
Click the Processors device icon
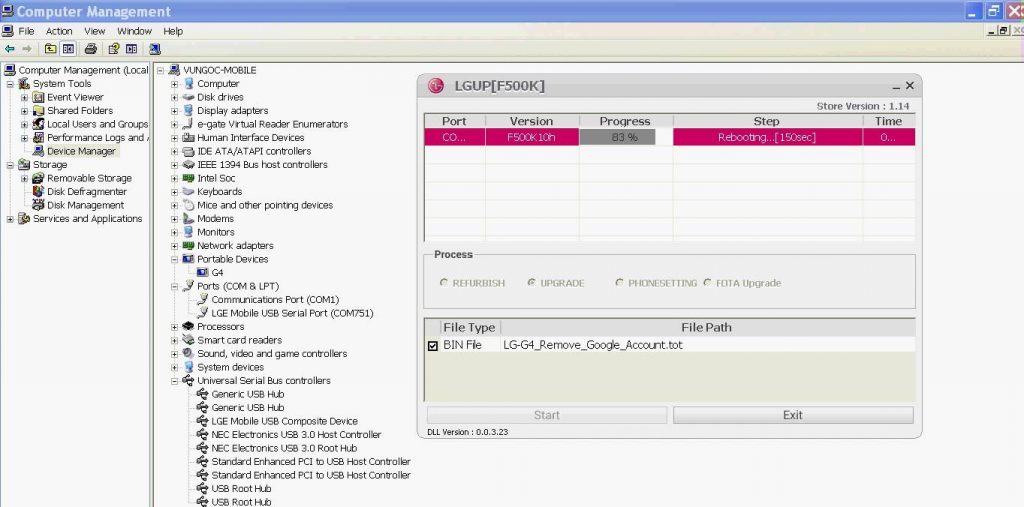click(x=189, y=327)
